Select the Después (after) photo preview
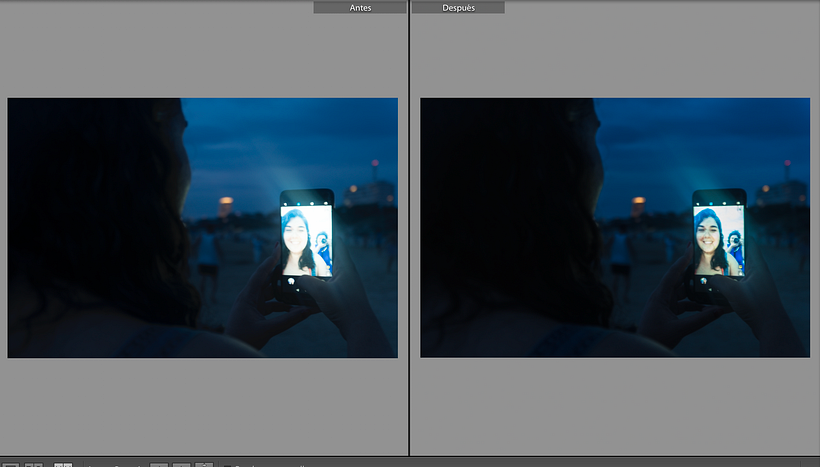 [615, 228]
